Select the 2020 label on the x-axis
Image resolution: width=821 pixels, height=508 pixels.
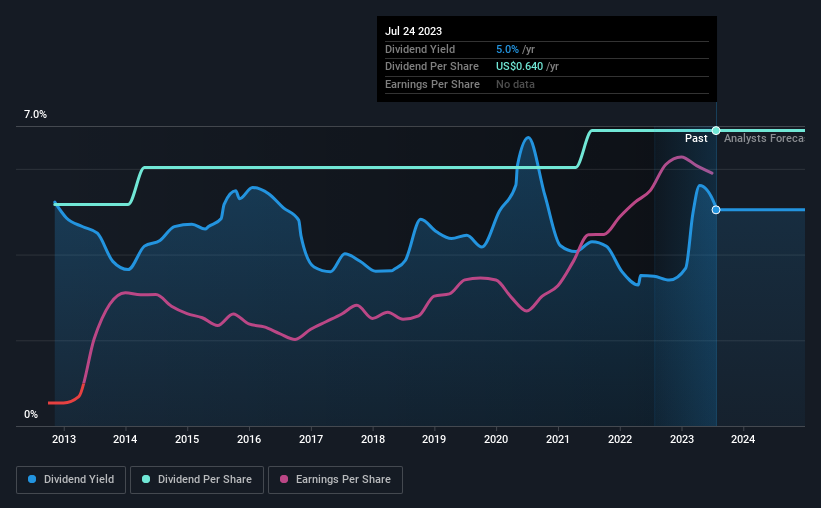tap(496, 439)
